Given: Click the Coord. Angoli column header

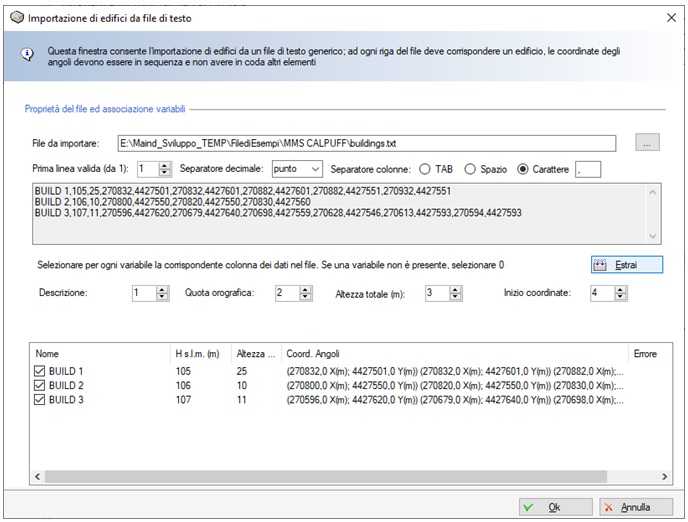Looking at the screenshot, I should [x=312, y=353].
